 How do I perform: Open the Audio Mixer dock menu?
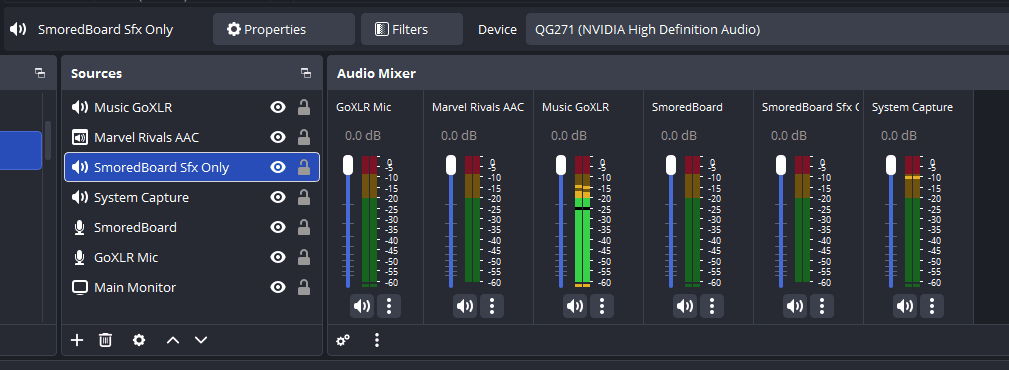377,340
